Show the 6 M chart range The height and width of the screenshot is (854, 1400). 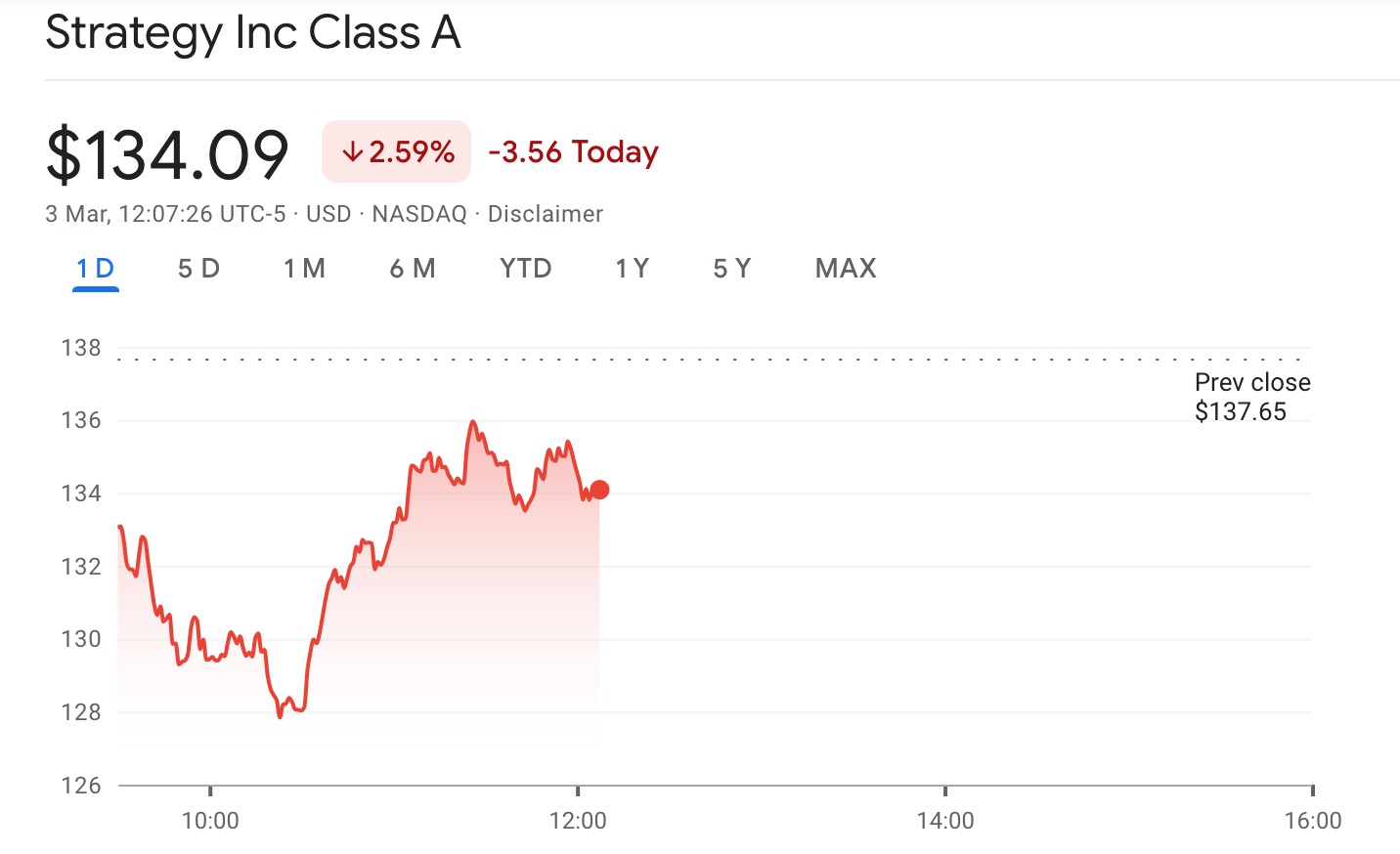(x=412, y=269)
